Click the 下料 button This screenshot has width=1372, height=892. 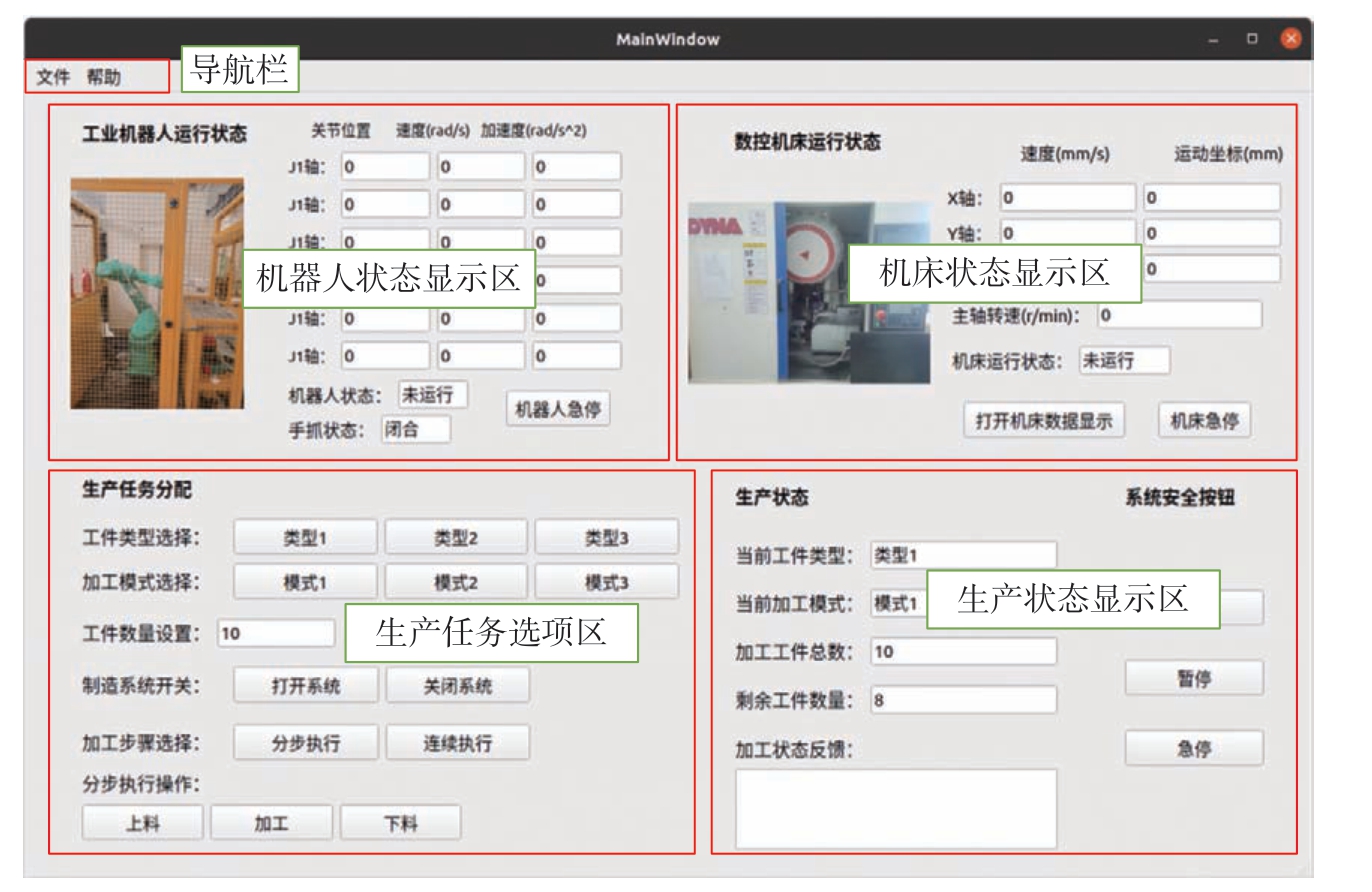click(x=401, y=823)
